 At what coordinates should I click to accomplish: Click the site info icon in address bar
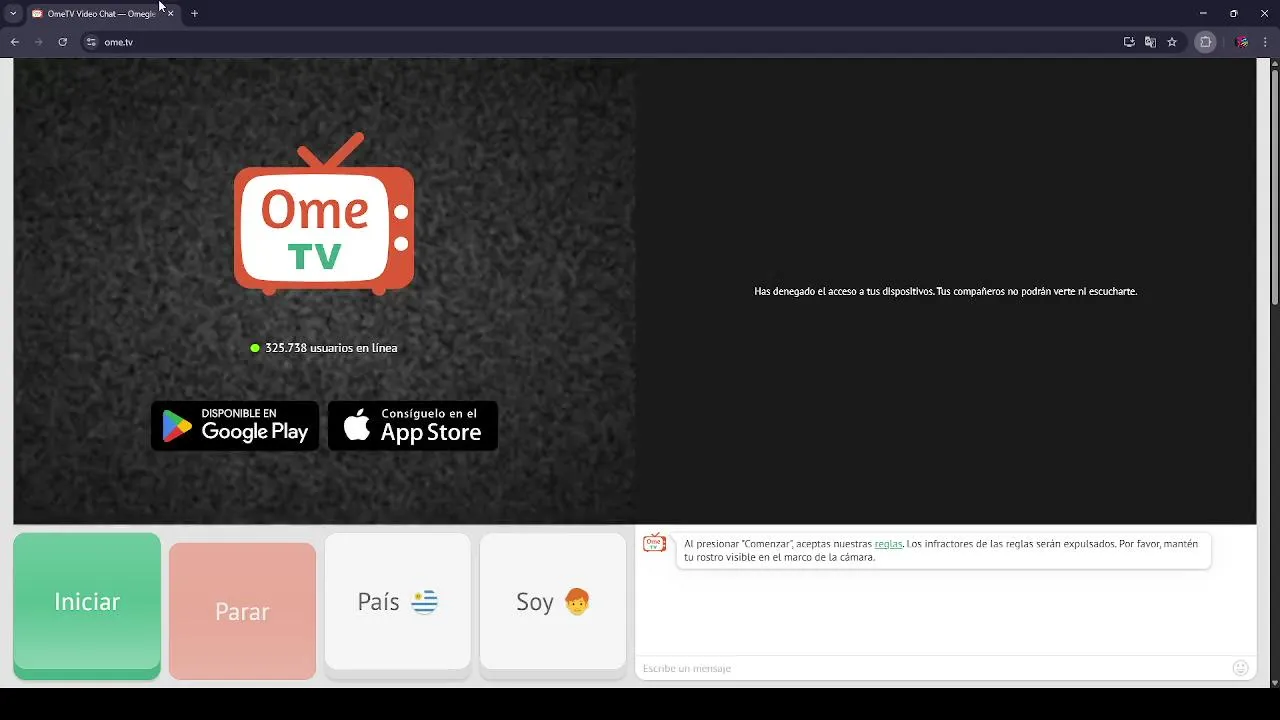pos(91,42)
